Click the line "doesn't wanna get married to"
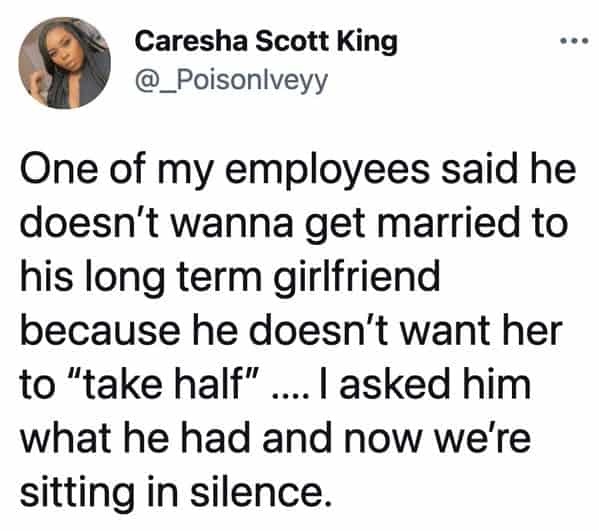599x531 pixels. pyautogui.click(x=294, y=224)
